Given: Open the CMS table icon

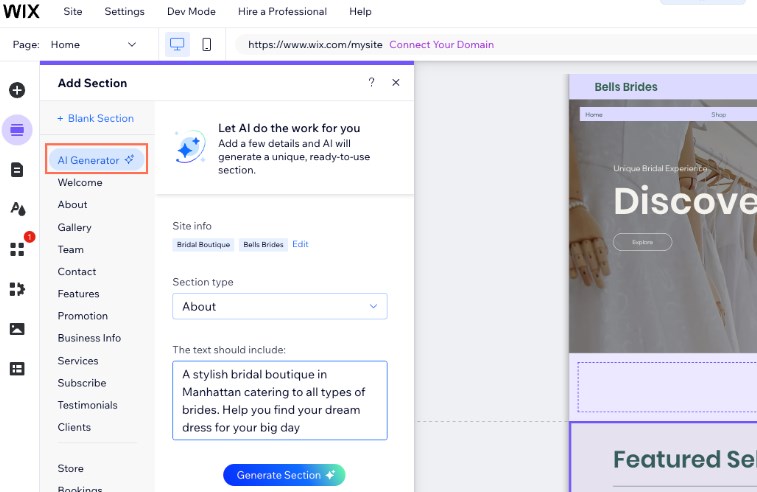Looking at the screenshot, I should pos(17,369).
